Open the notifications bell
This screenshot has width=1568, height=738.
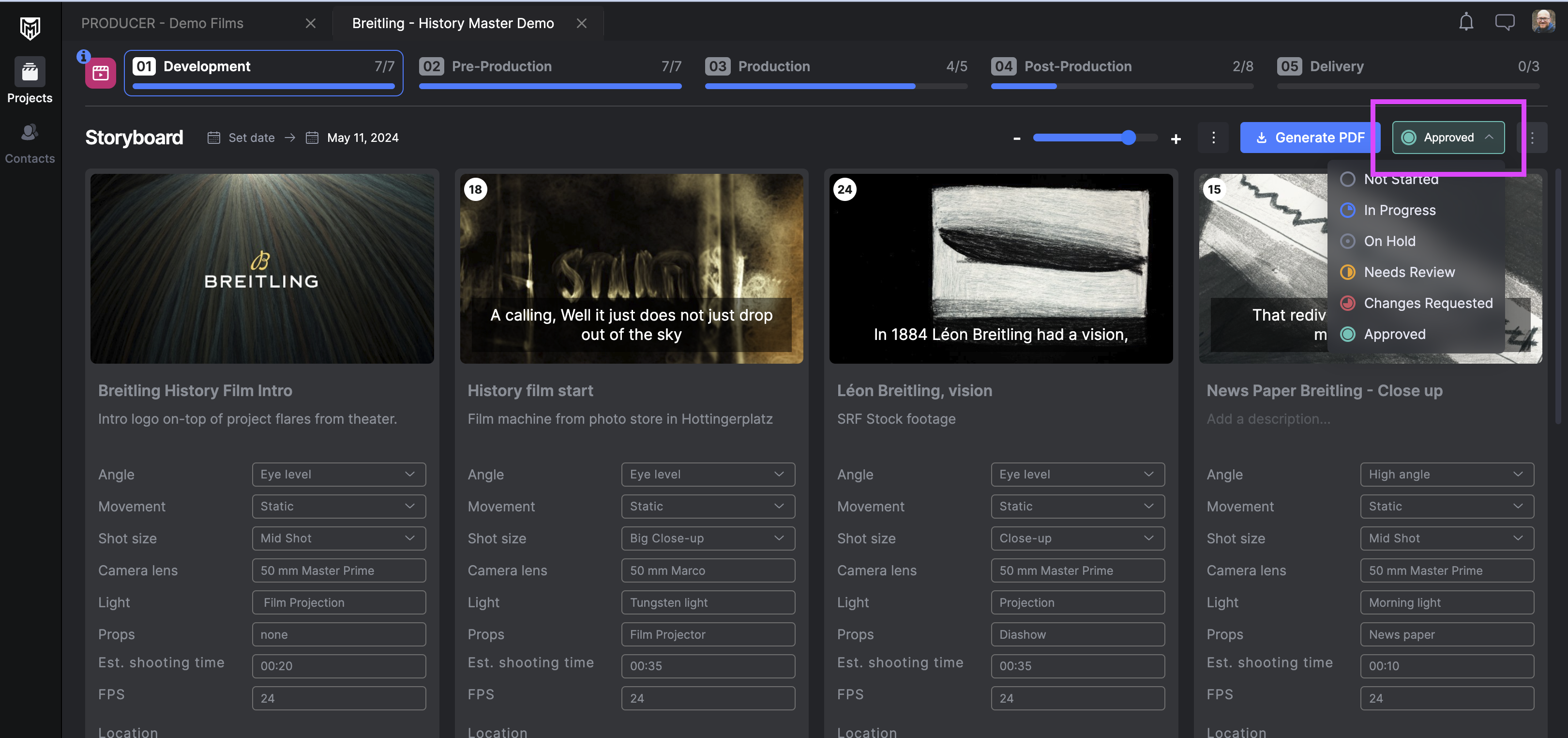click(1466, 22)
